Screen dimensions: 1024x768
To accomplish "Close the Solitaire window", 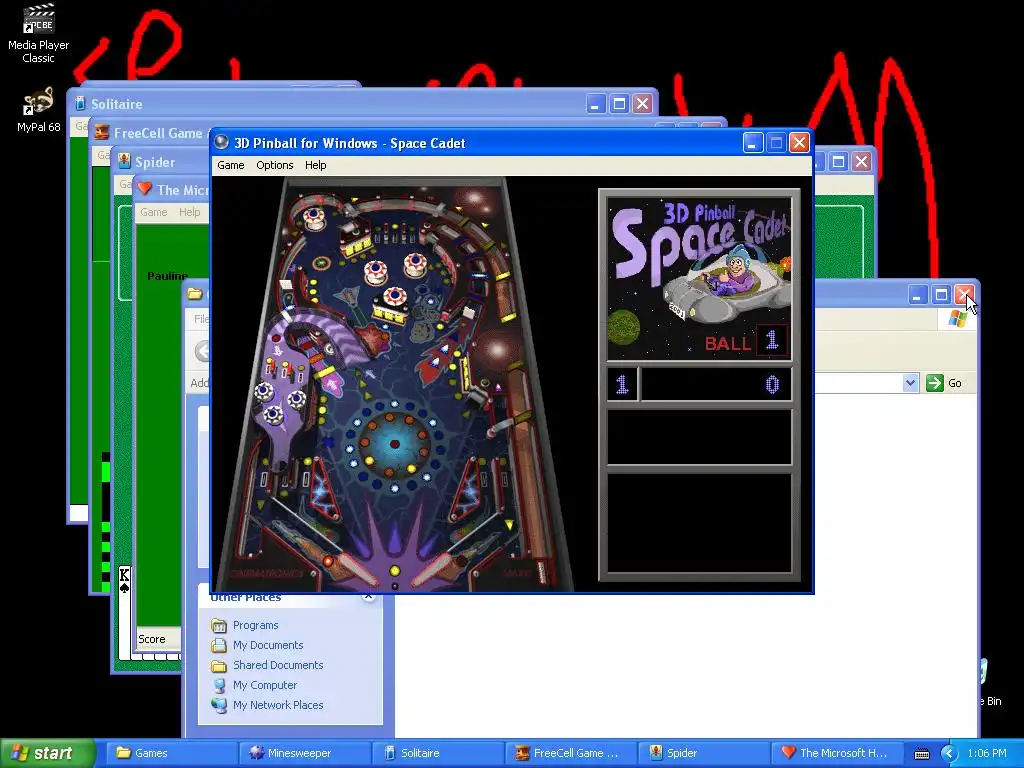I will pos(643,103).
